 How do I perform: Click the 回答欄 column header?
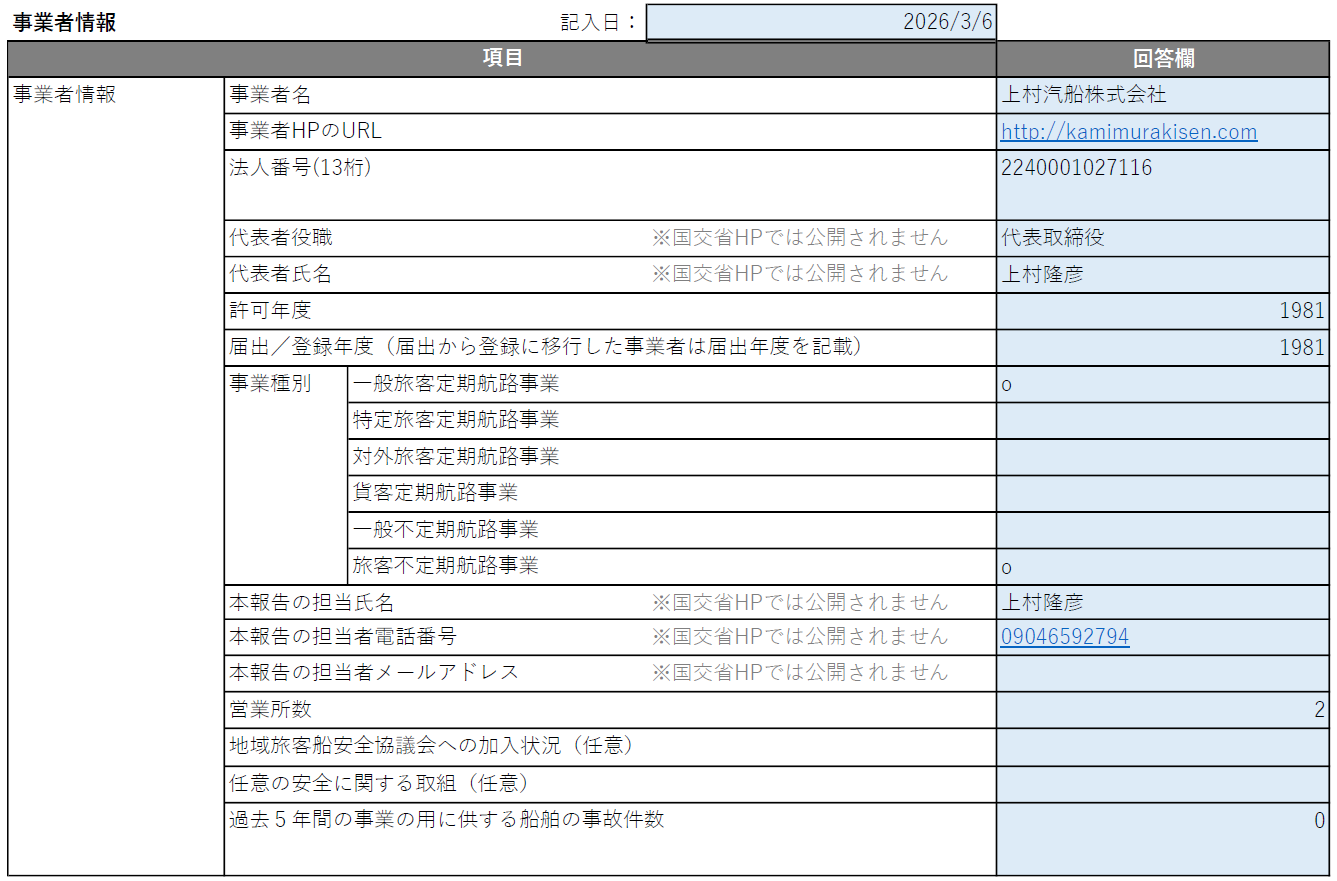(1163, 59)
